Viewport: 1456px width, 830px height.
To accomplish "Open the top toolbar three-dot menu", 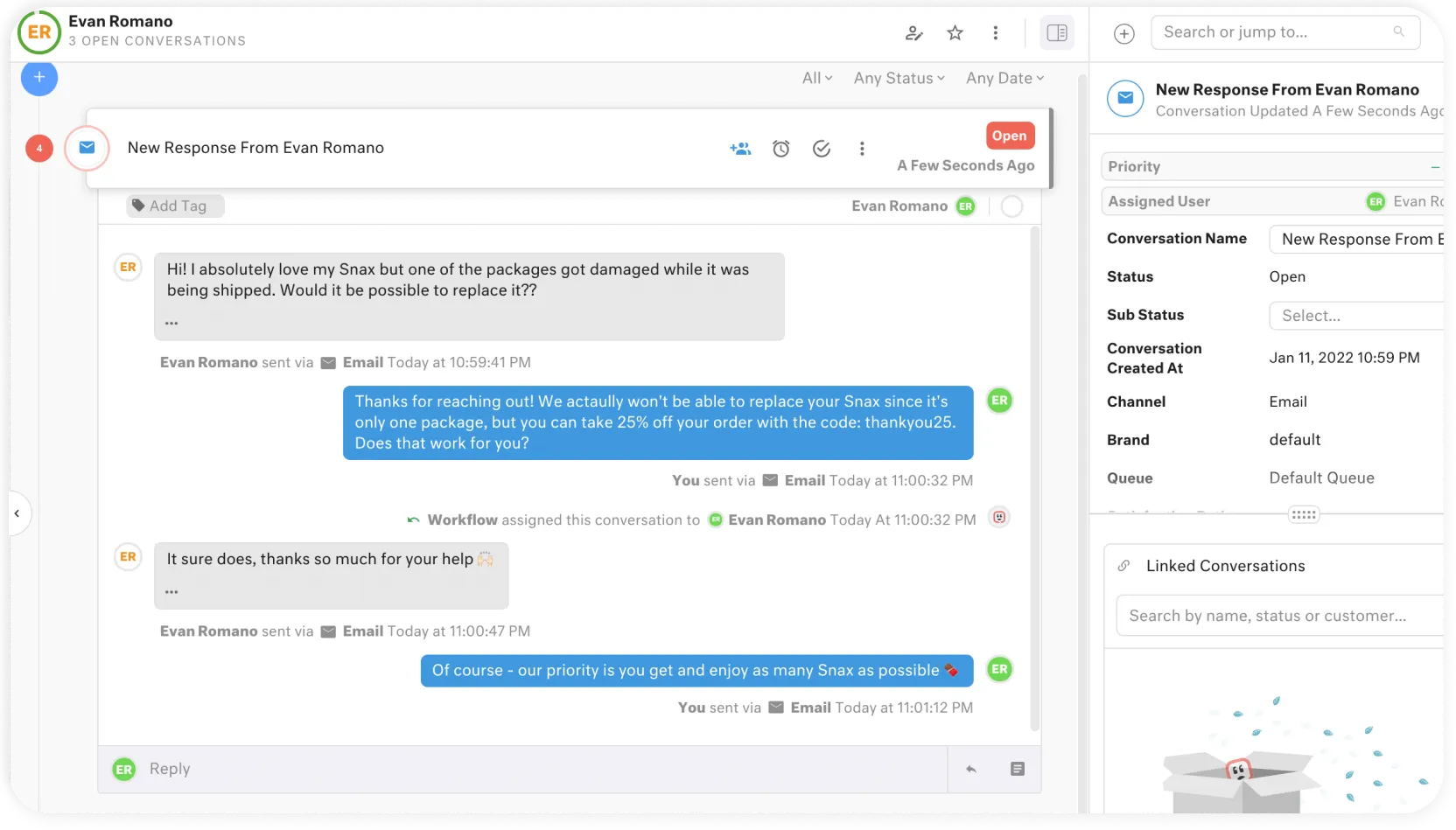I will (x=996, y=32).
